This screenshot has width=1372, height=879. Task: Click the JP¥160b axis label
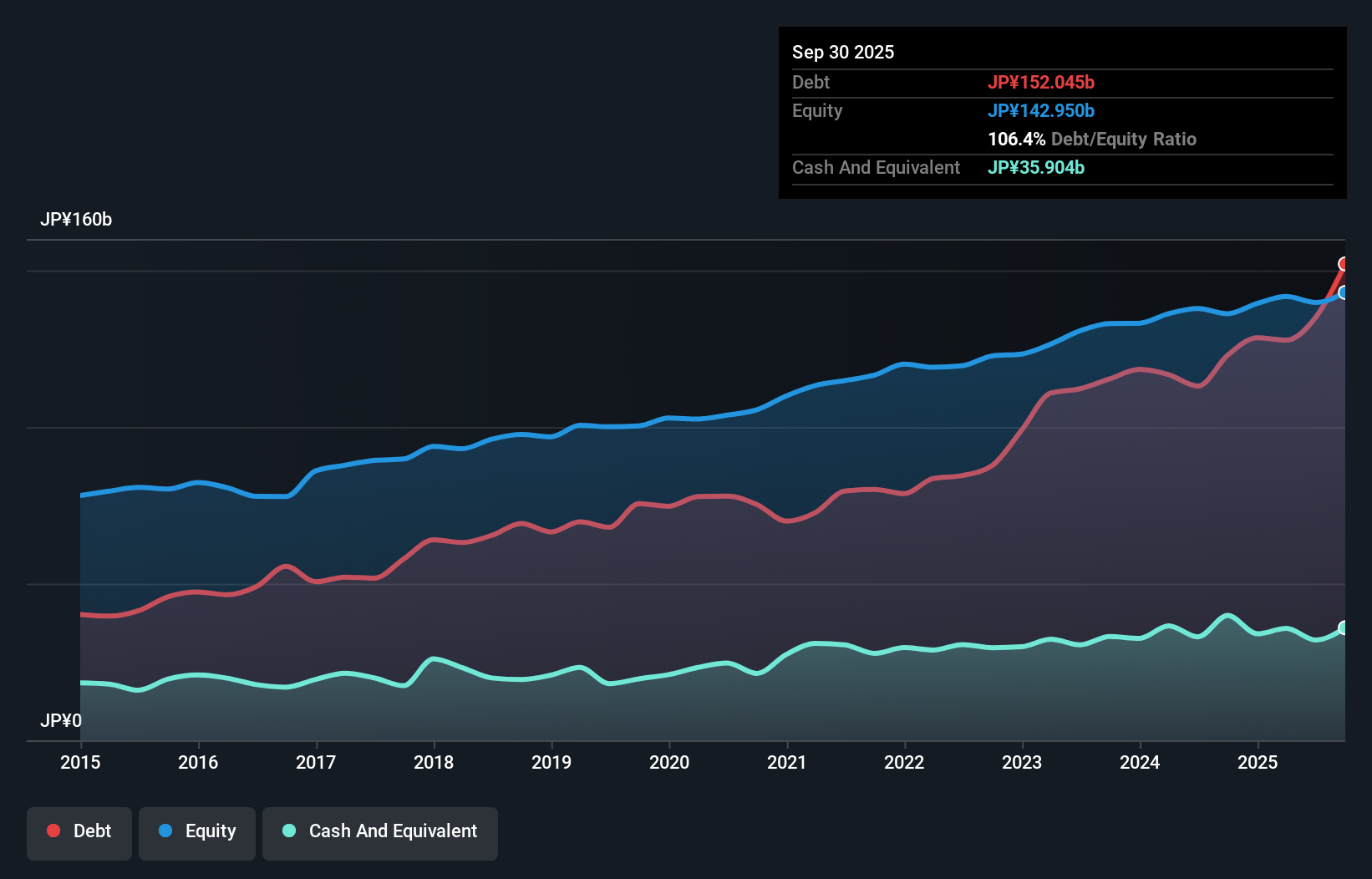tap(77, 220)
